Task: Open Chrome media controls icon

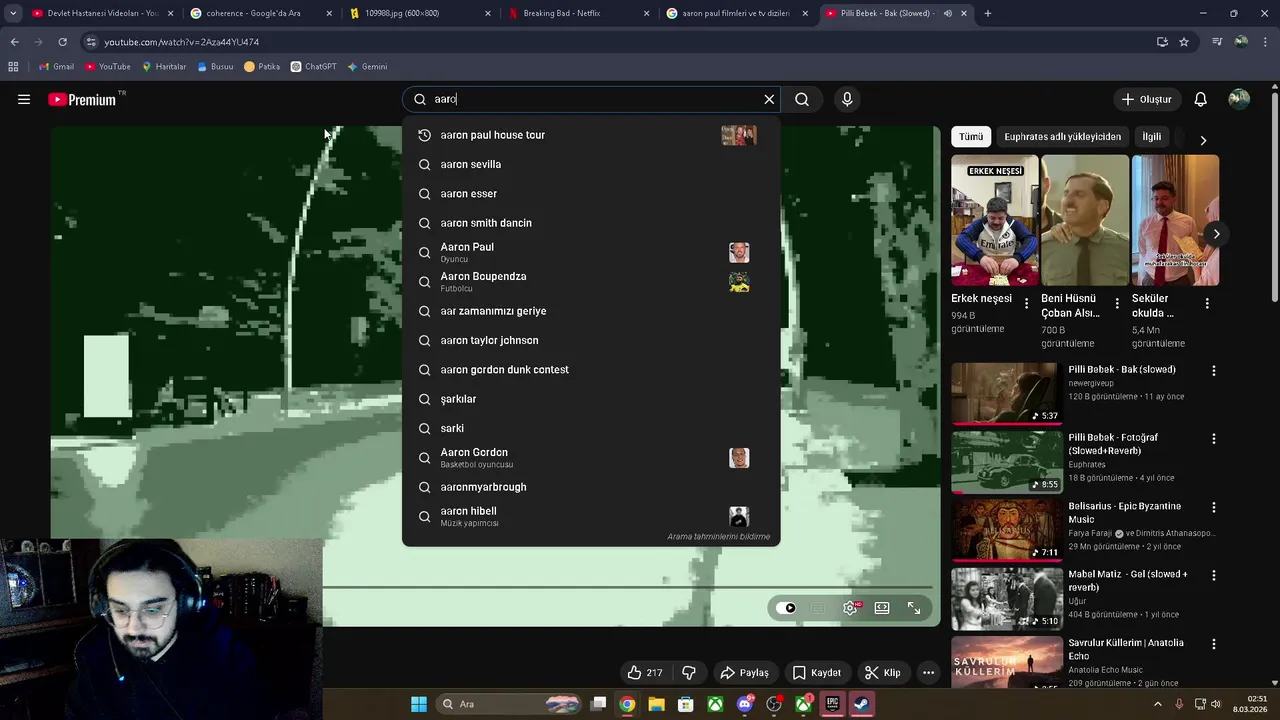Action: pos(1216,42)
